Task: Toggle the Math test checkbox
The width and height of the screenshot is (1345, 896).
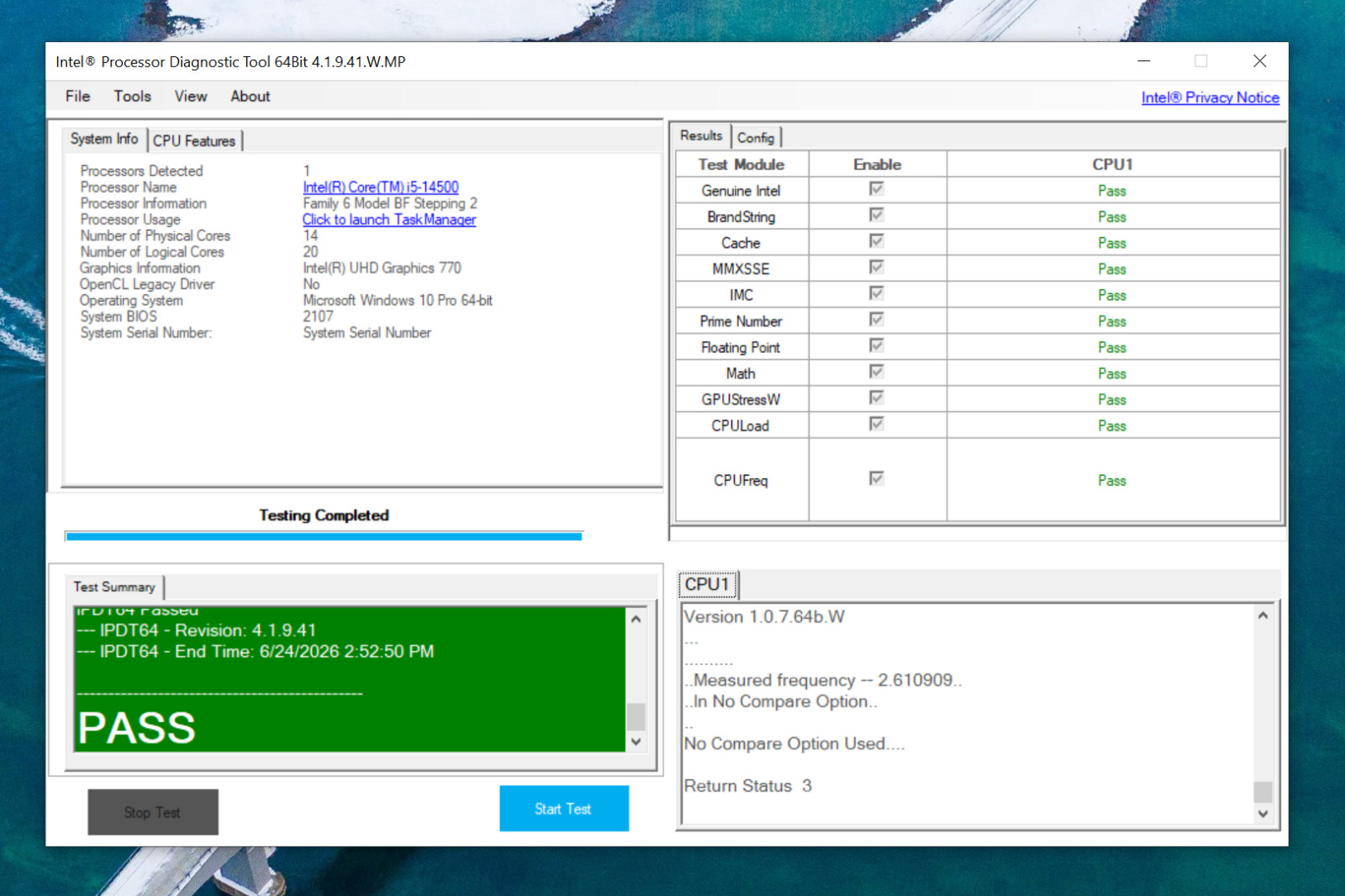Action: click(877, 372)
